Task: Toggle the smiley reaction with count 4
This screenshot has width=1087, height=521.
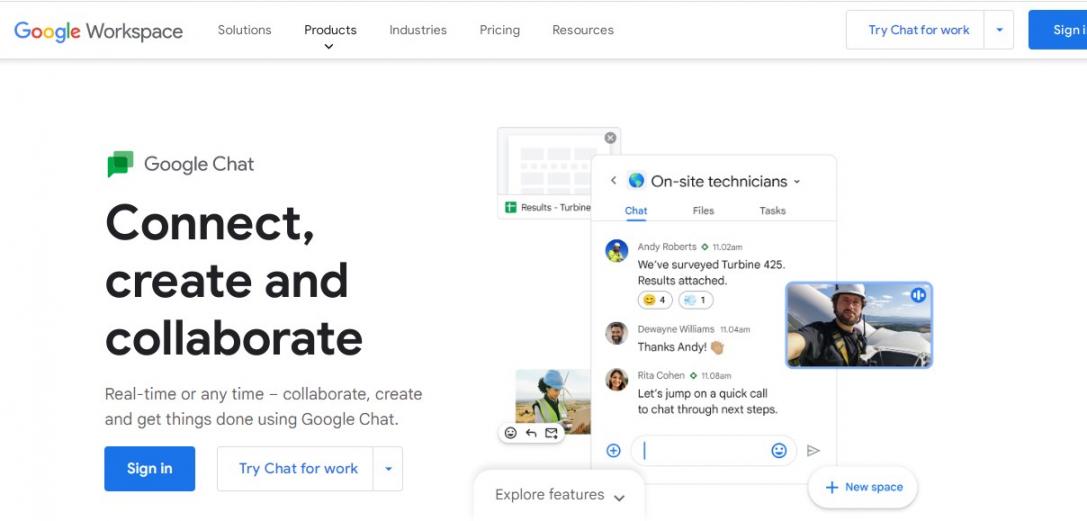Action: click(655, 300)
